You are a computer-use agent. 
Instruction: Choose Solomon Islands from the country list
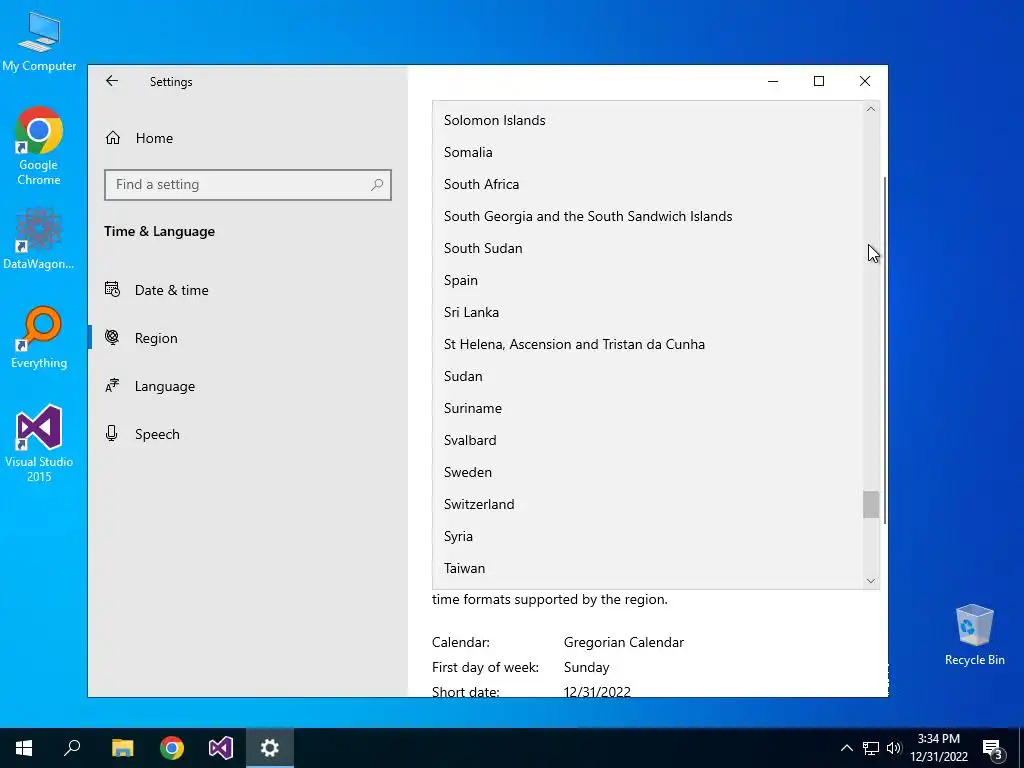[647, 120]
